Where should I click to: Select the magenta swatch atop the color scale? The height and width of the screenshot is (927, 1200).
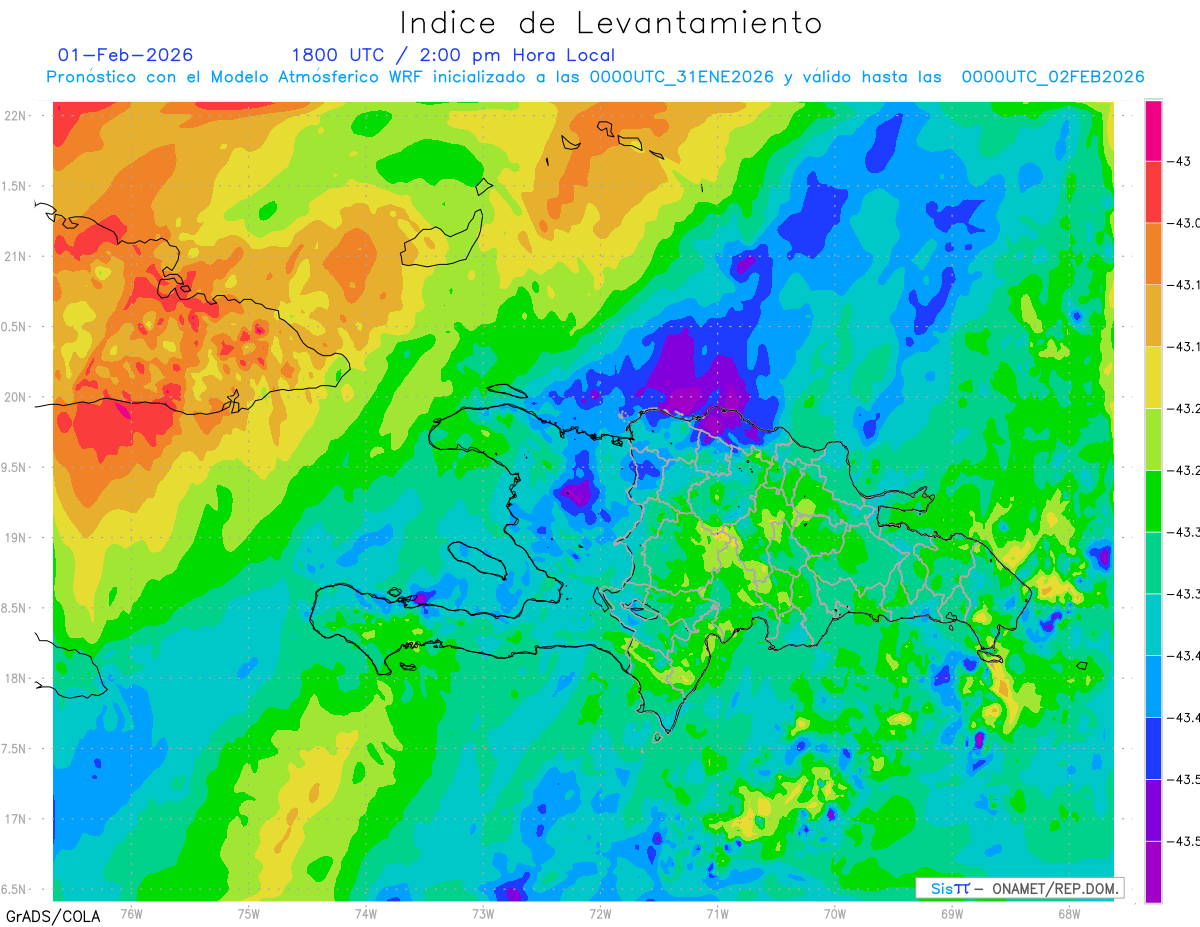pyautogui.click(x=1153, y=130)
